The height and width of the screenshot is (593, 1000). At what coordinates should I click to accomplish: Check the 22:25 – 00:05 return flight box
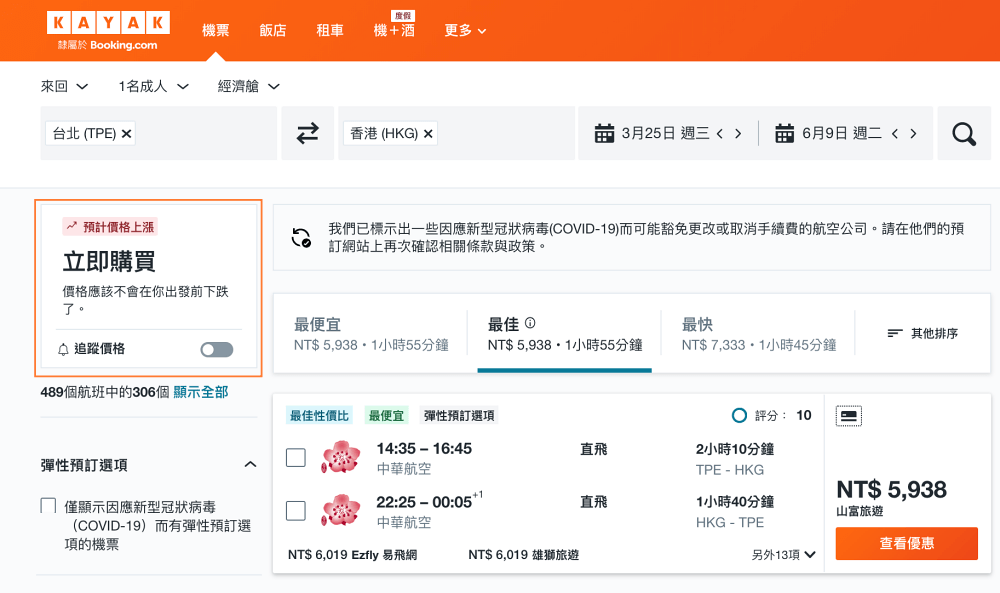(x=296, y=510)
